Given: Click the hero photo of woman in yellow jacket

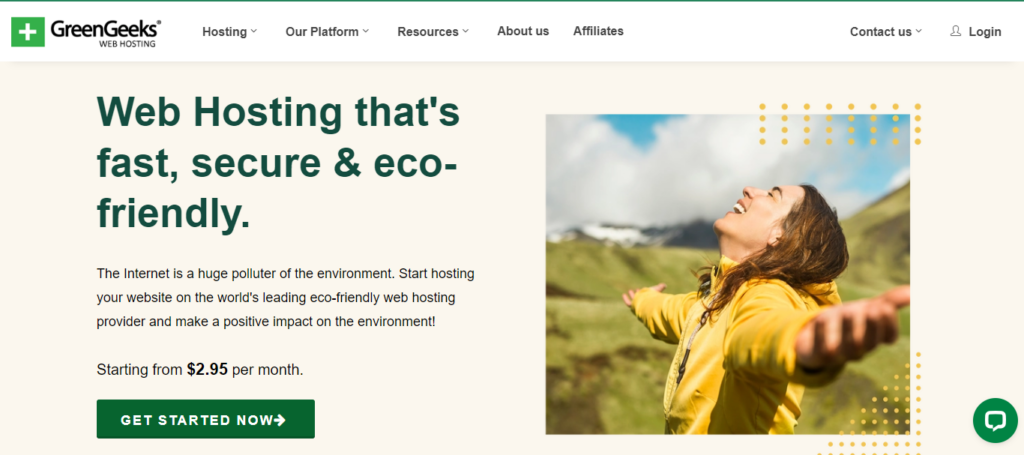Looking at the screenshot, I should click(727, 274).
